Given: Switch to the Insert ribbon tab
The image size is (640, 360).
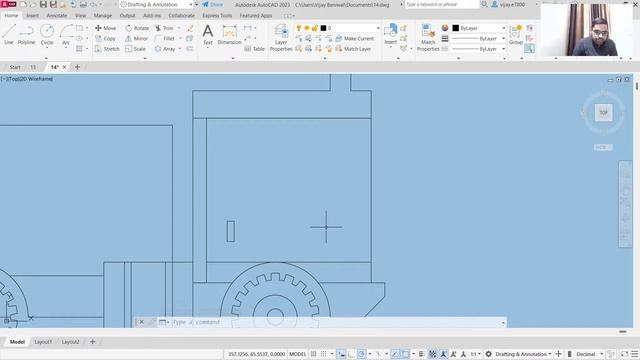Looking at the screenshot, I should point(32,16).
